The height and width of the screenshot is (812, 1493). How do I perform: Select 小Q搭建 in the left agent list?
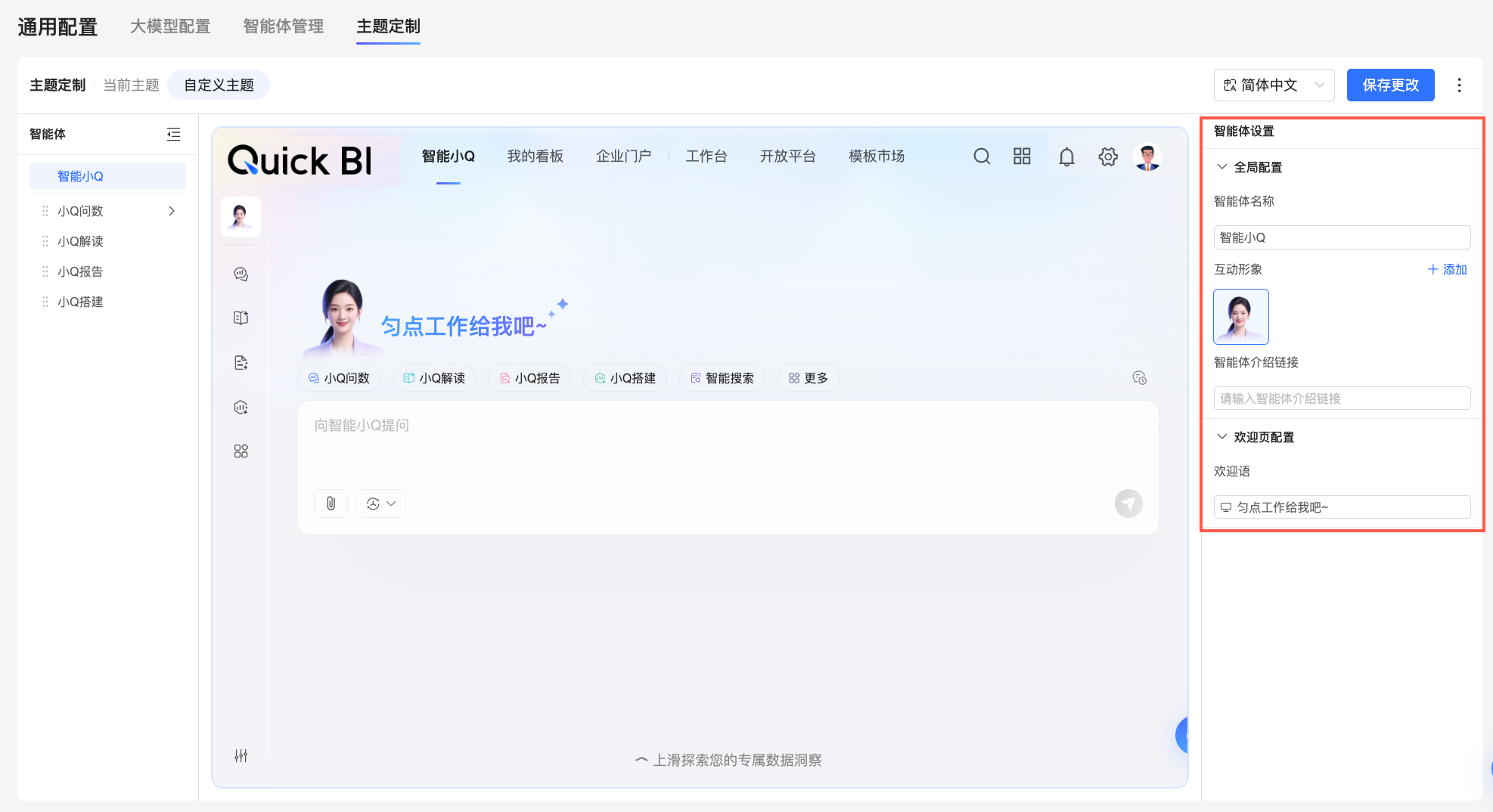(x=80, y=302)
